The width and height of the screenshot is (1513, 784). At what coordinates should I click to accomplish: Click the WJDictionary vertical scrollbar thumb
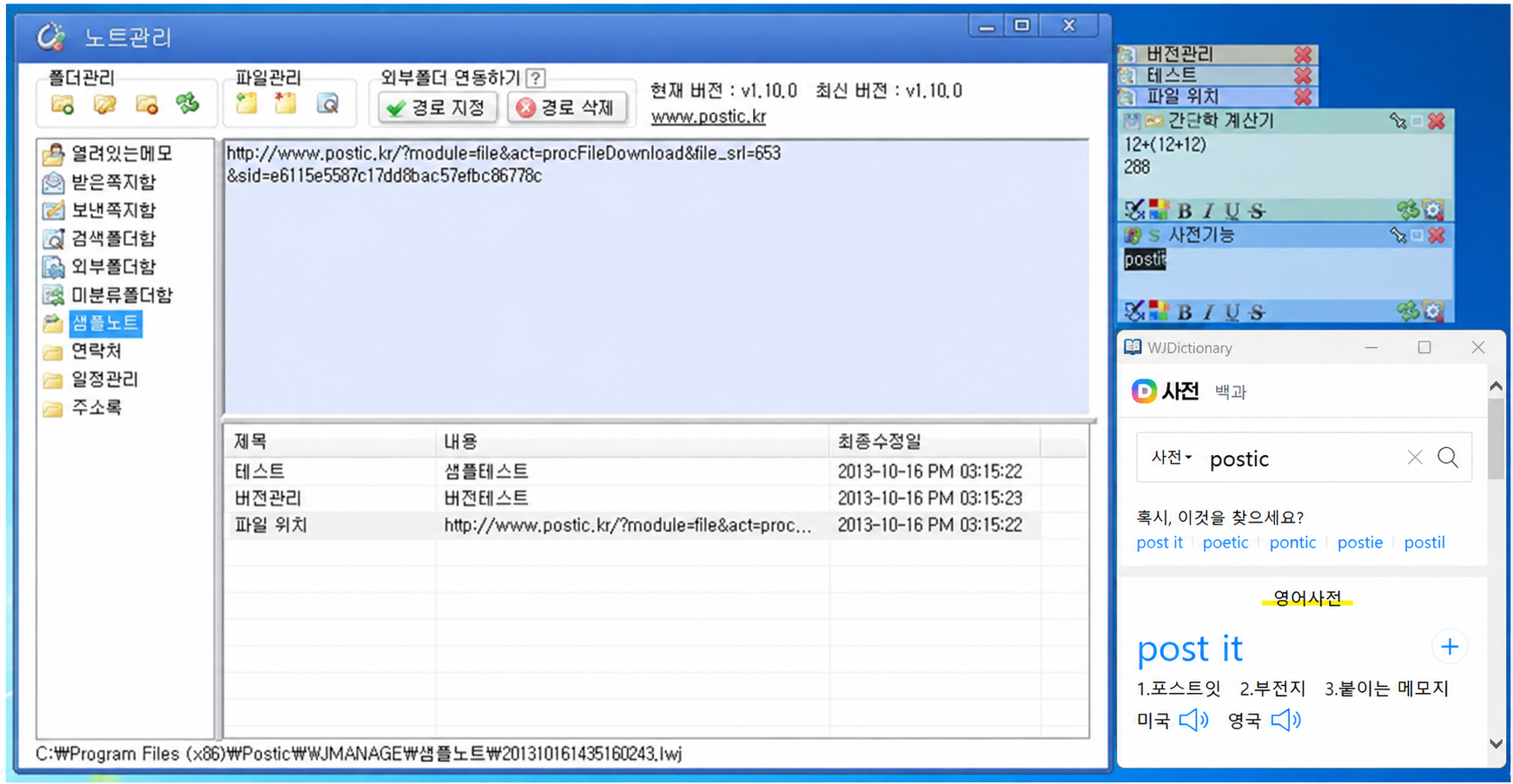point(1496,439)
